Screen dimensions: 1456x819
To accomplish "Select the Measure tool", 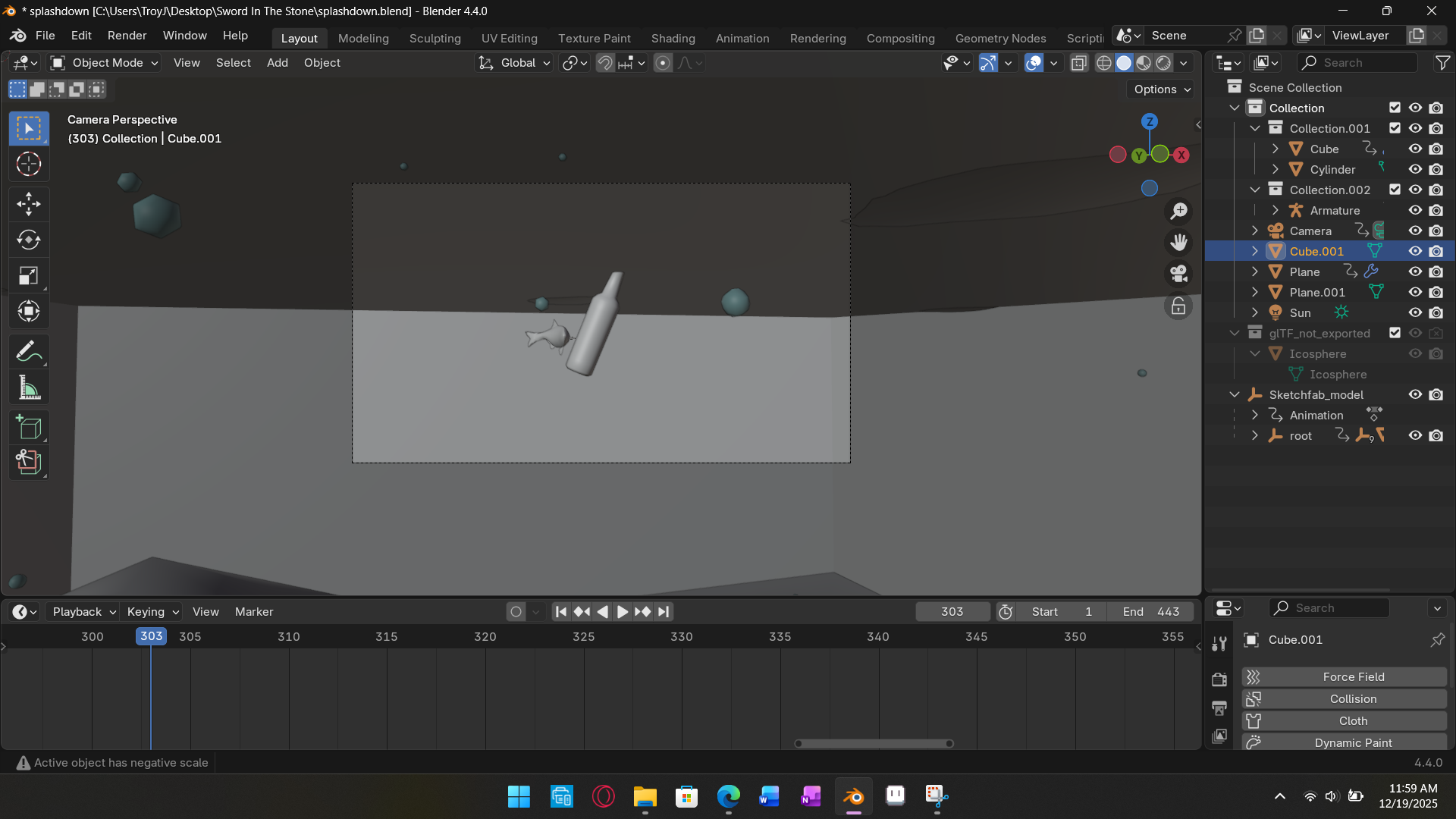I will click(29, 388).
